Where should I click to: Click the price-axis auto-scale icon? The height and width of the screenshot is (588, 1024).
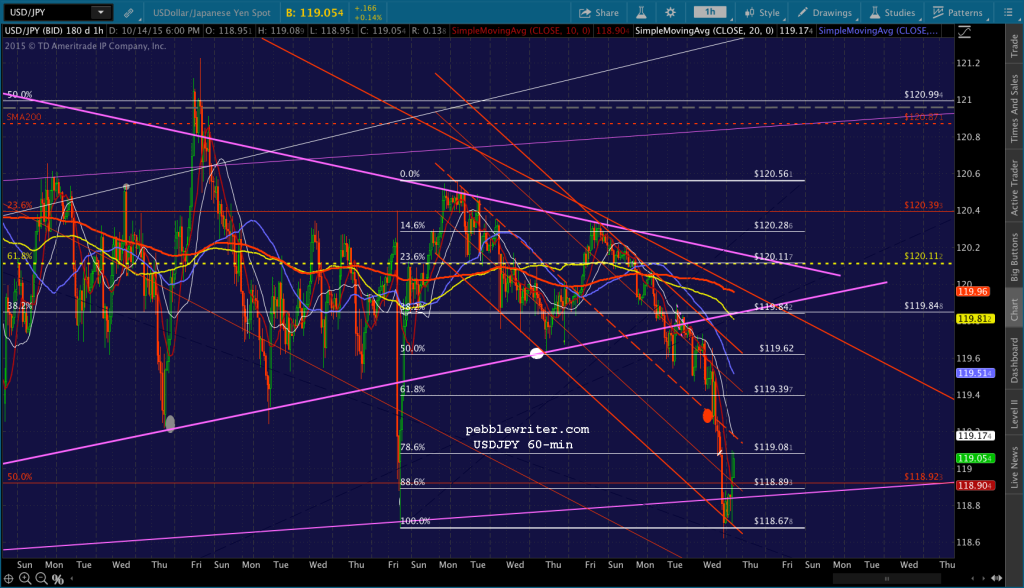[964, 31]
